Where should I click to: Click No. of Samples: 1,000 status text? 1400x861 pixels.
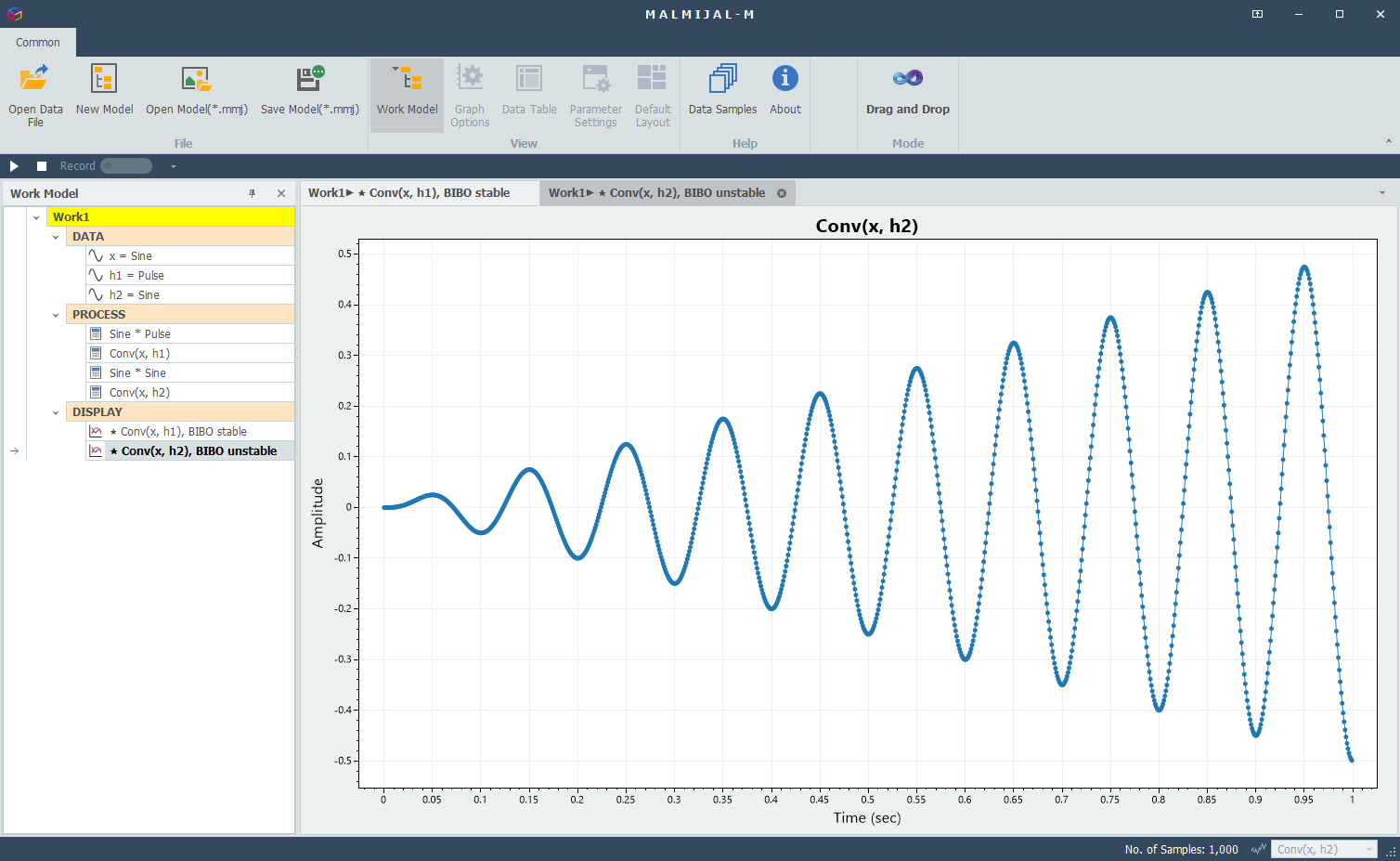click(x=1181, y=849)
